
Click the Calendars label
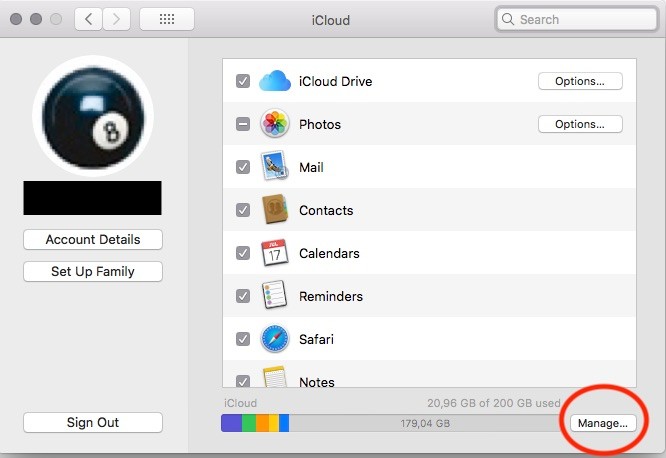point(329,253)
